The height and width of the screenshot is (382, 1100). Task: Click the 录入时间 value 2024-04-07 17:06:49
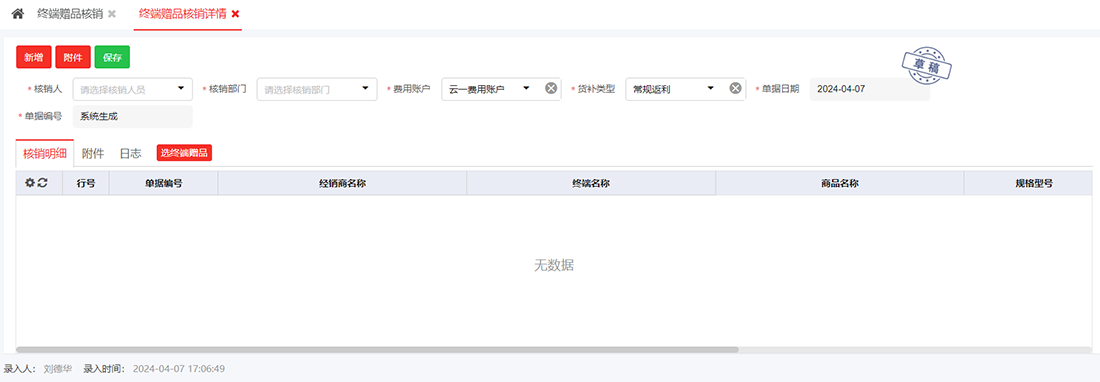[179, 368]
